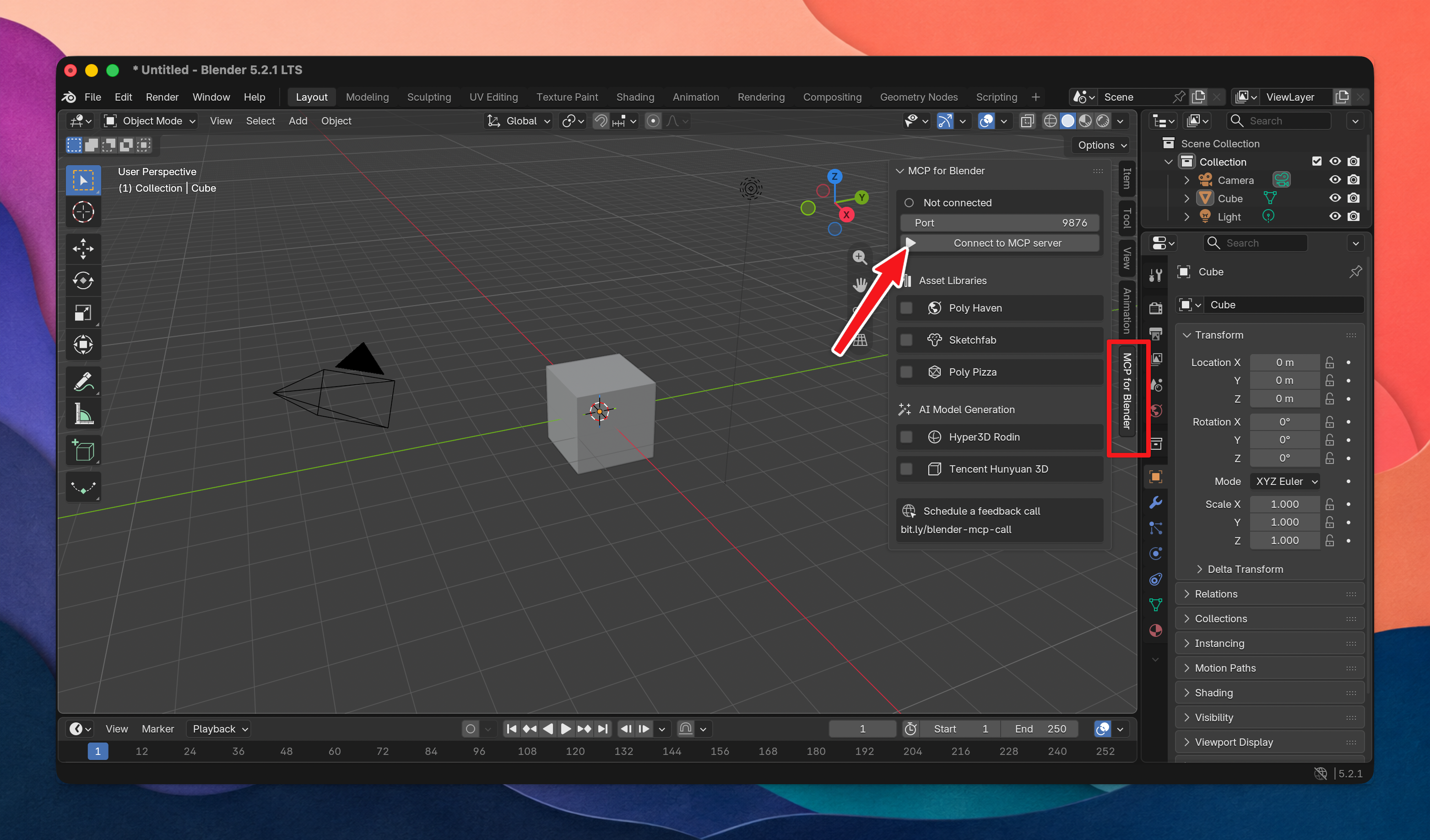Image resolution: width=1430 pixels, height=840 pixels.
Task: Open the viewport Add menu
Action: [x=298, y=121]
